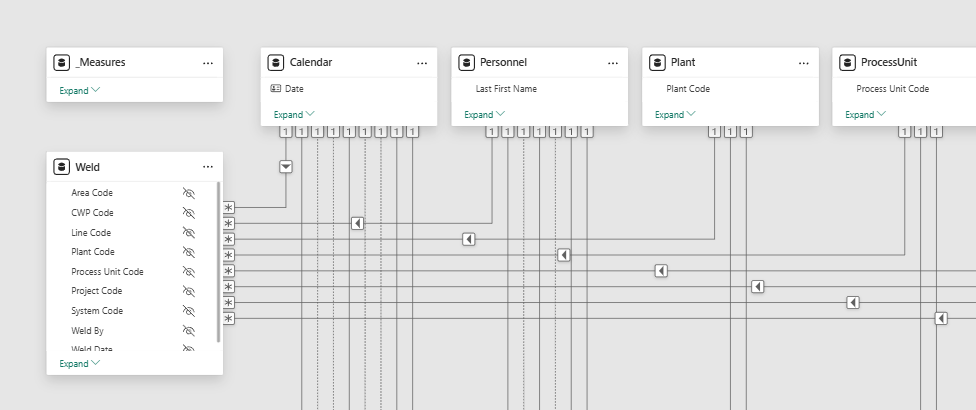Toggle visibility of Project Code field
Image resolution: width=976 pixels, height=410 pixels.
click(x=189, y=291)
